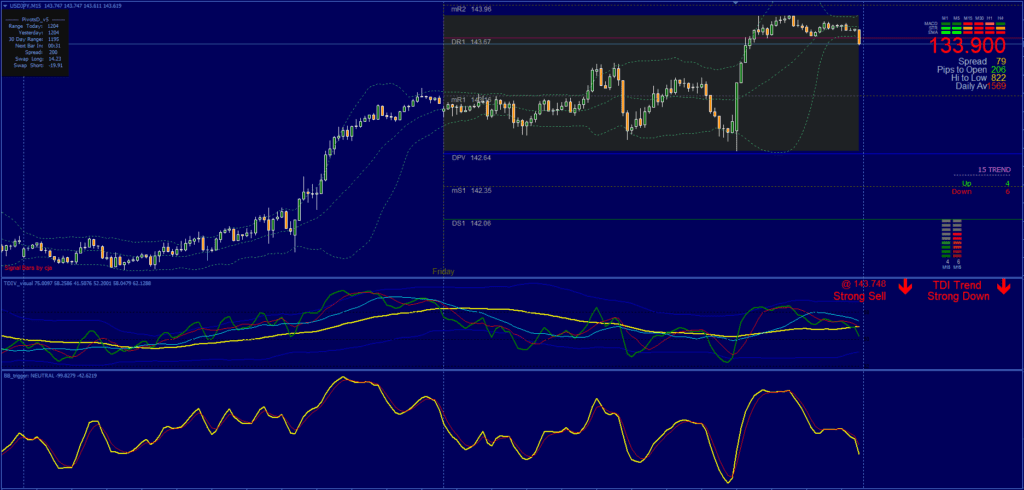Click the Next Bar In countdown 00:31
The image size is (1024, 490).
pos(54,46)
